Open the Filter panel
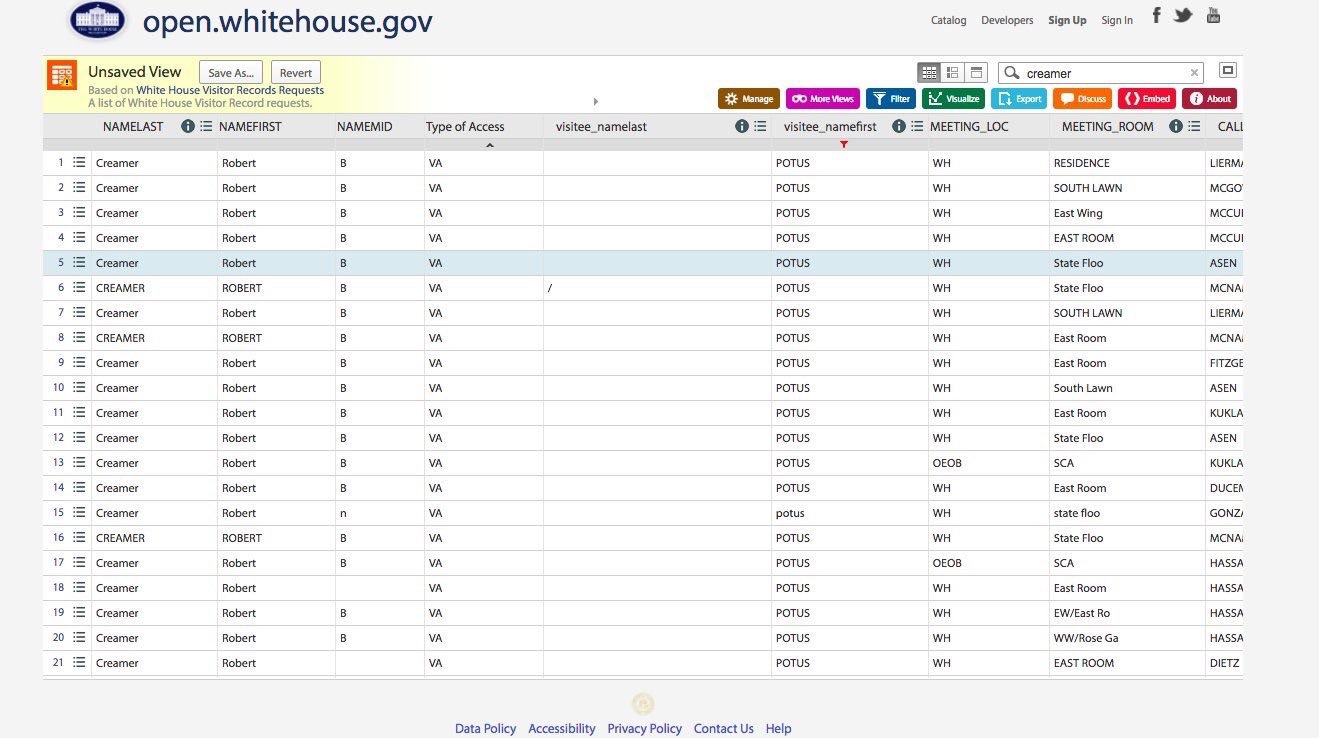The height and width of the screenshot is (738, 1319). click(891, 99)
